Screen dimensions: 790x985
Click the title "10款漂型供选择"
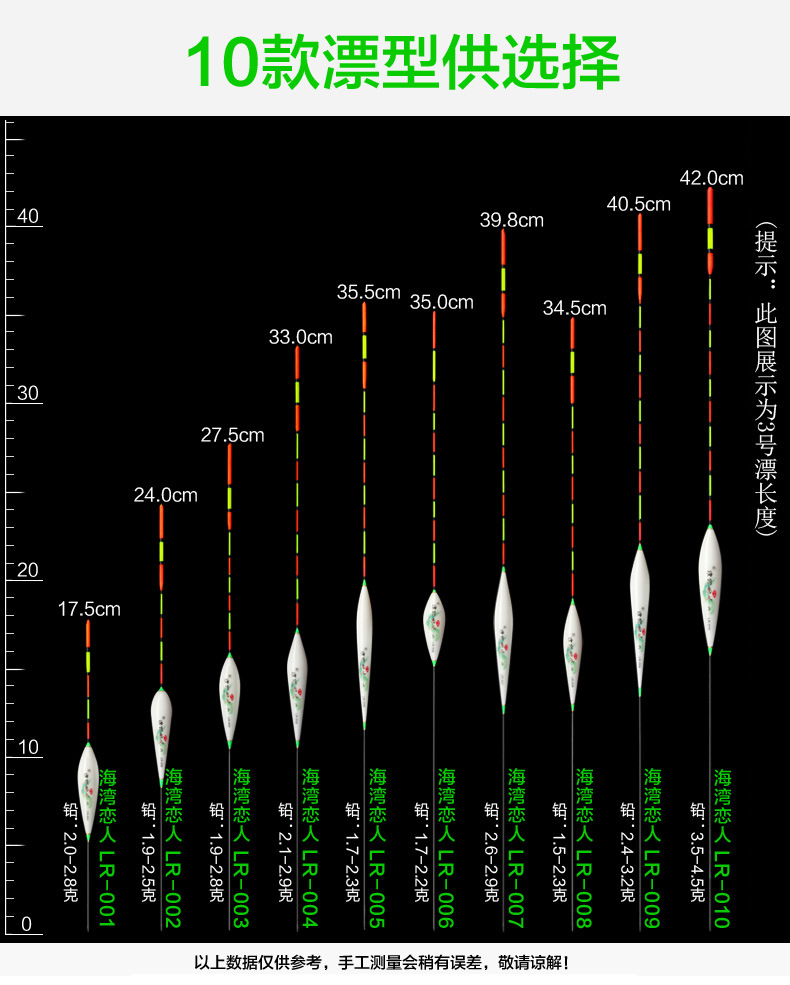403,62
